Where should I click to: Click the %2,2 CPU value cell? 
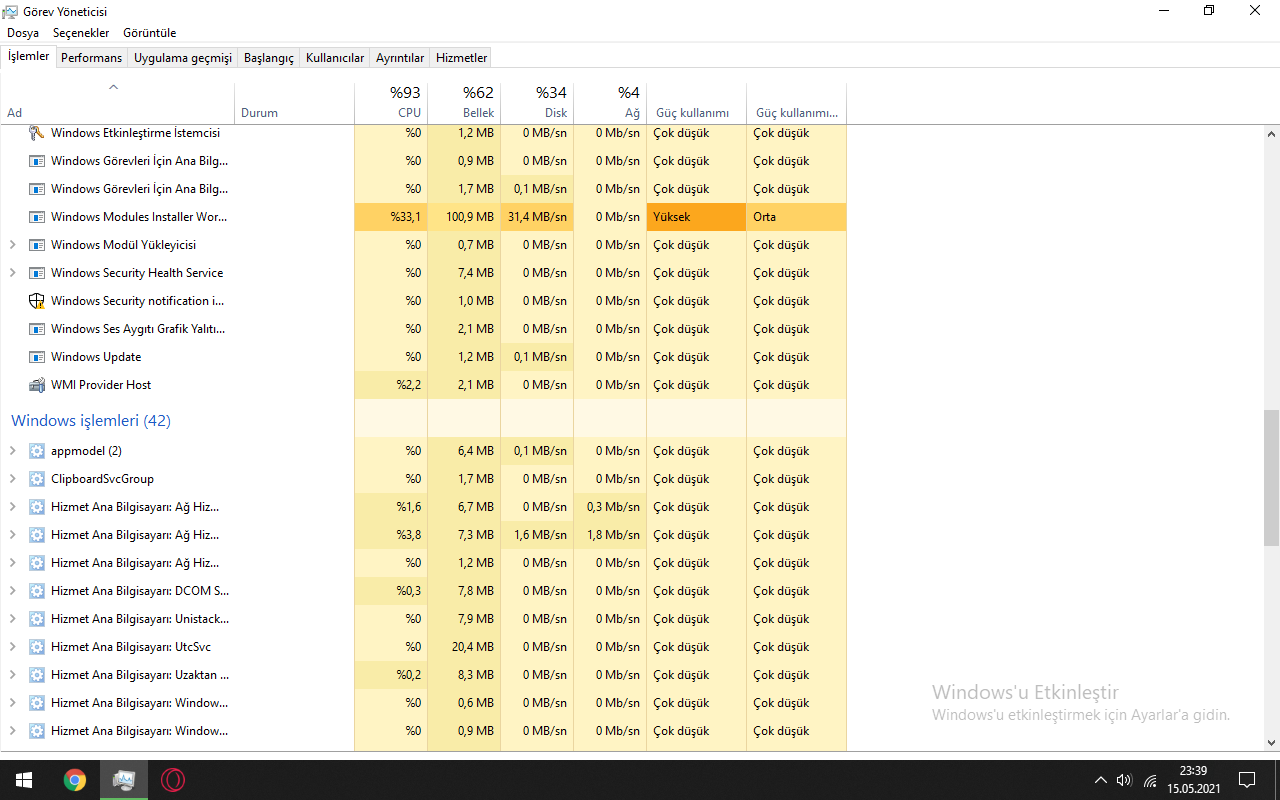click(x=391, y=385)
